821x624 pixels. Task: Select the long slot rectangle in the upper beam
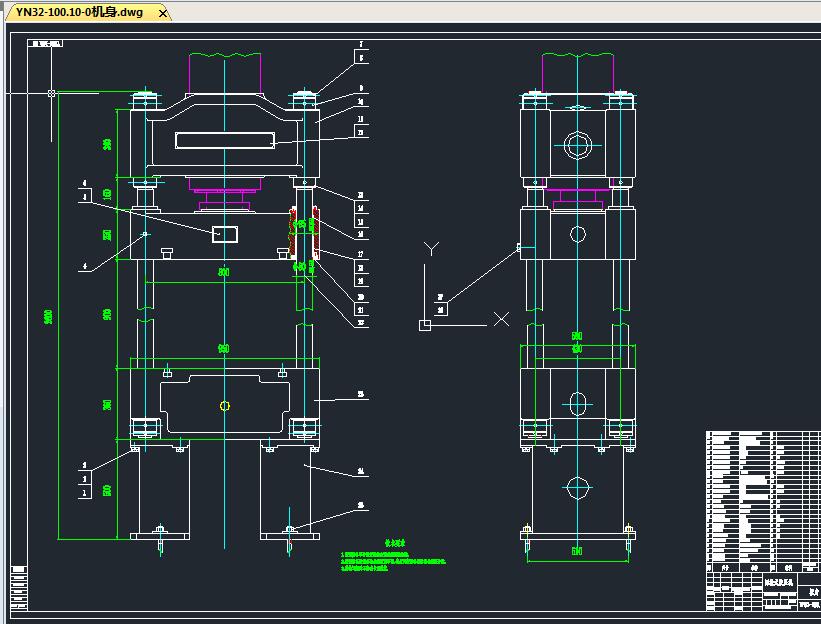coord(225,140)
